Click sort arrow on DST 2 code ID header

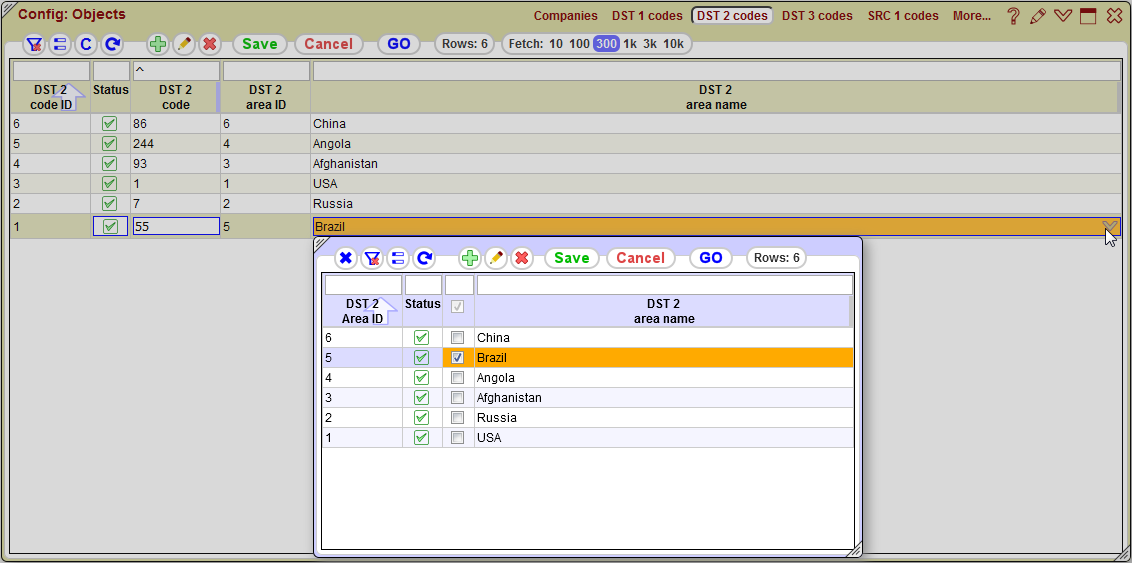(x=69, y=97)
